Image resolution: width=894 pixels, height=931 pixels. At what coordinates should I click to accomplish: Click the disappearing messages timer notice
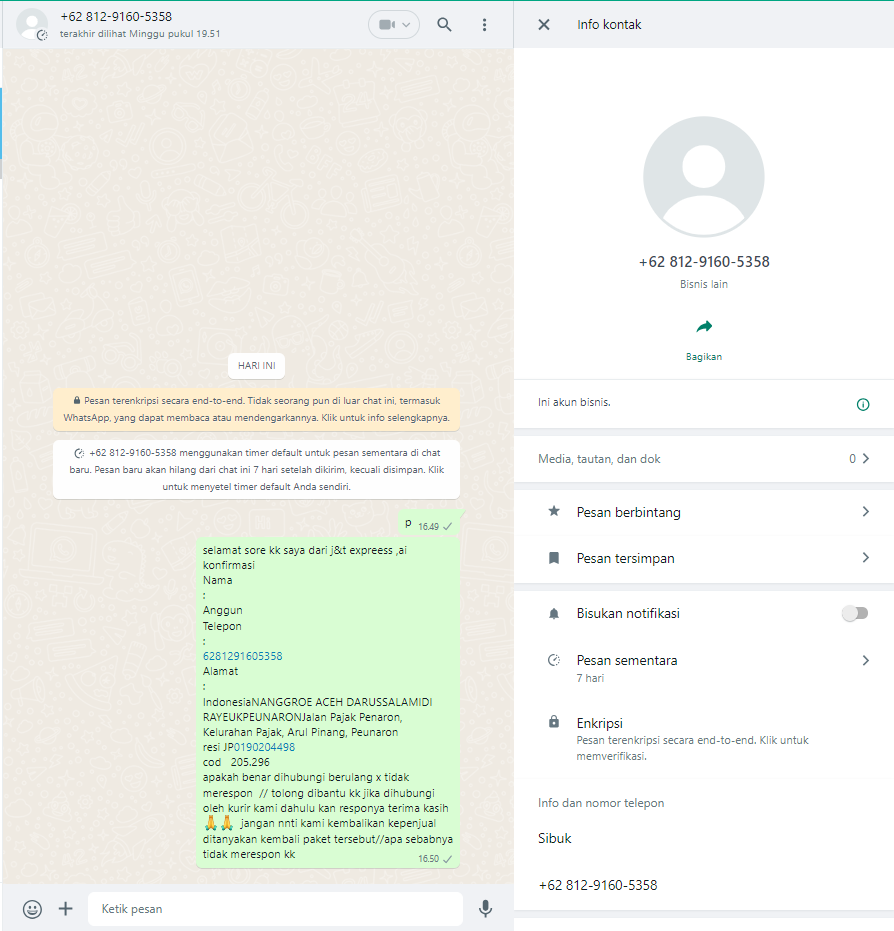pyautogui.click(x=256, y=470)
